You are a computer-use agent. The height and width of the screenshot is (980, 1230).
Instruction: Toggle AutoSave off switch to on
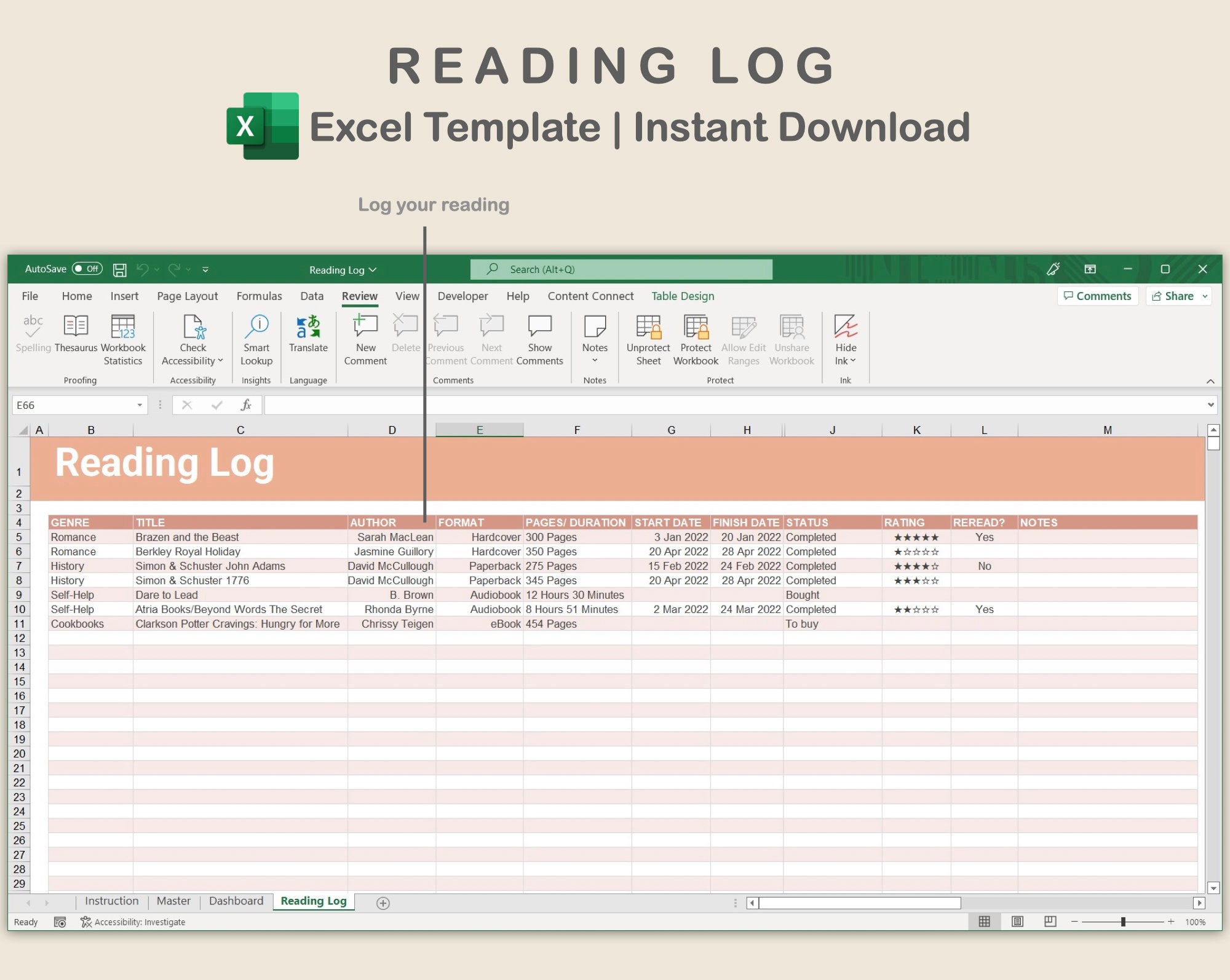pos(88,269)
